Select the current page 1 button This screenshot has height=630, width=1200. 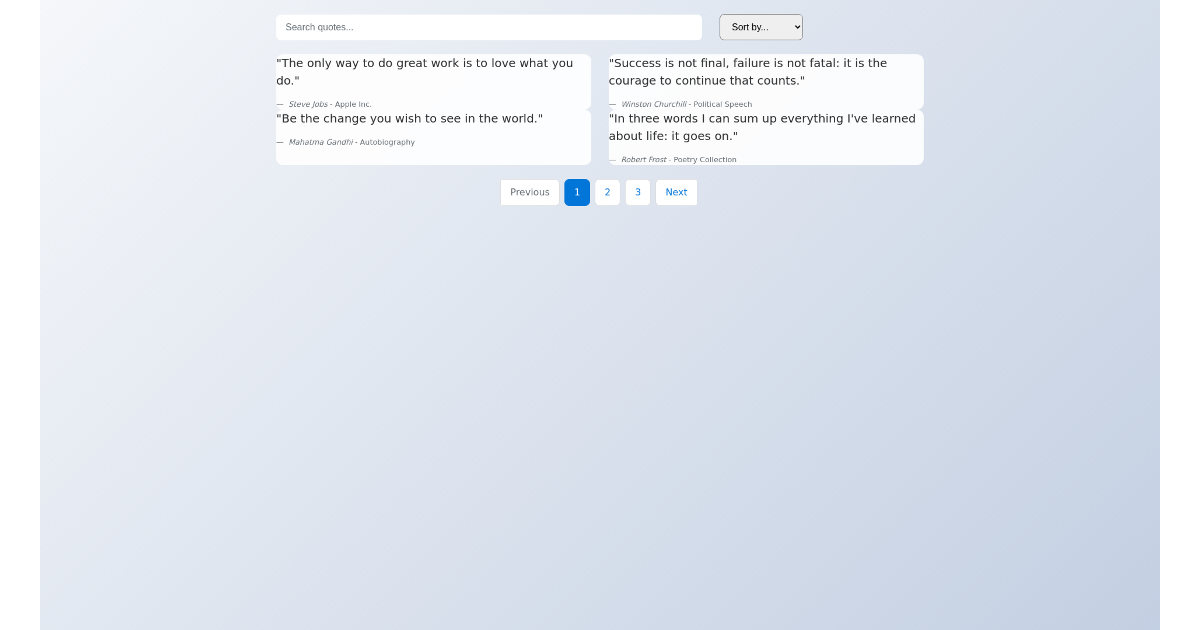577,192
